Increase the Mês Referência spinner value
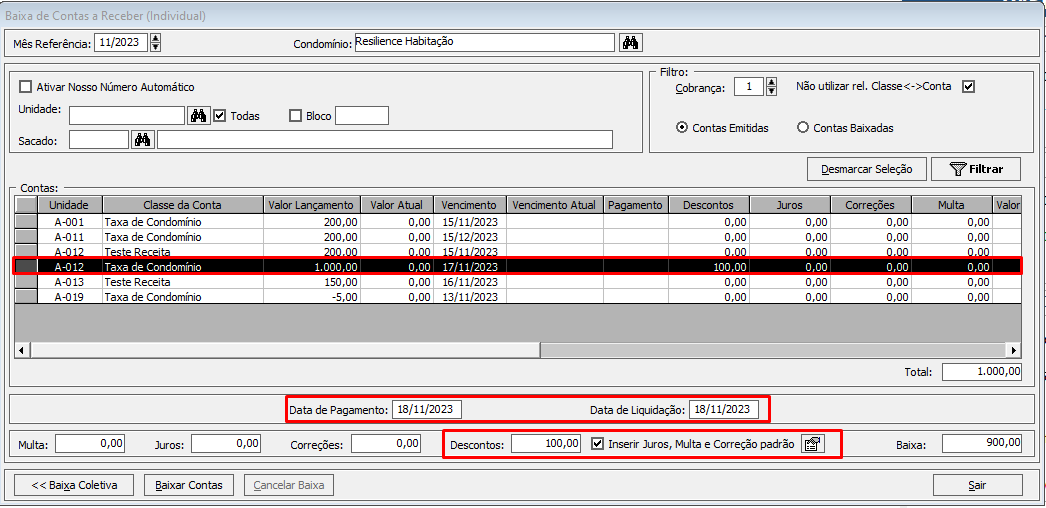The height and width of the screenshot is (508, 1046). point(155,39)
